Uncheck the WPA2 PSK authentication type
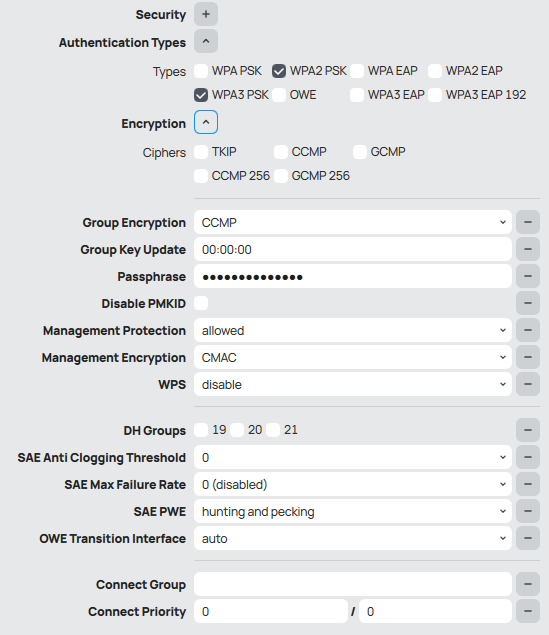Screen dimensions: 549x635 click(x=279, y=71)
